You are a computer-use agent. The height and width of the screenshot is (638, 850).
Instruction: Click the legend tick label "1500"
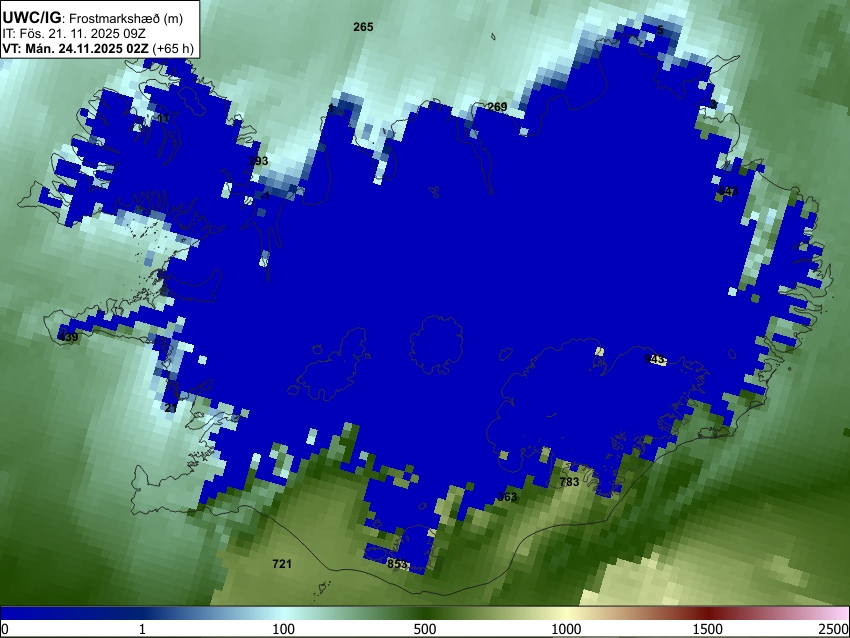[708, 629]
